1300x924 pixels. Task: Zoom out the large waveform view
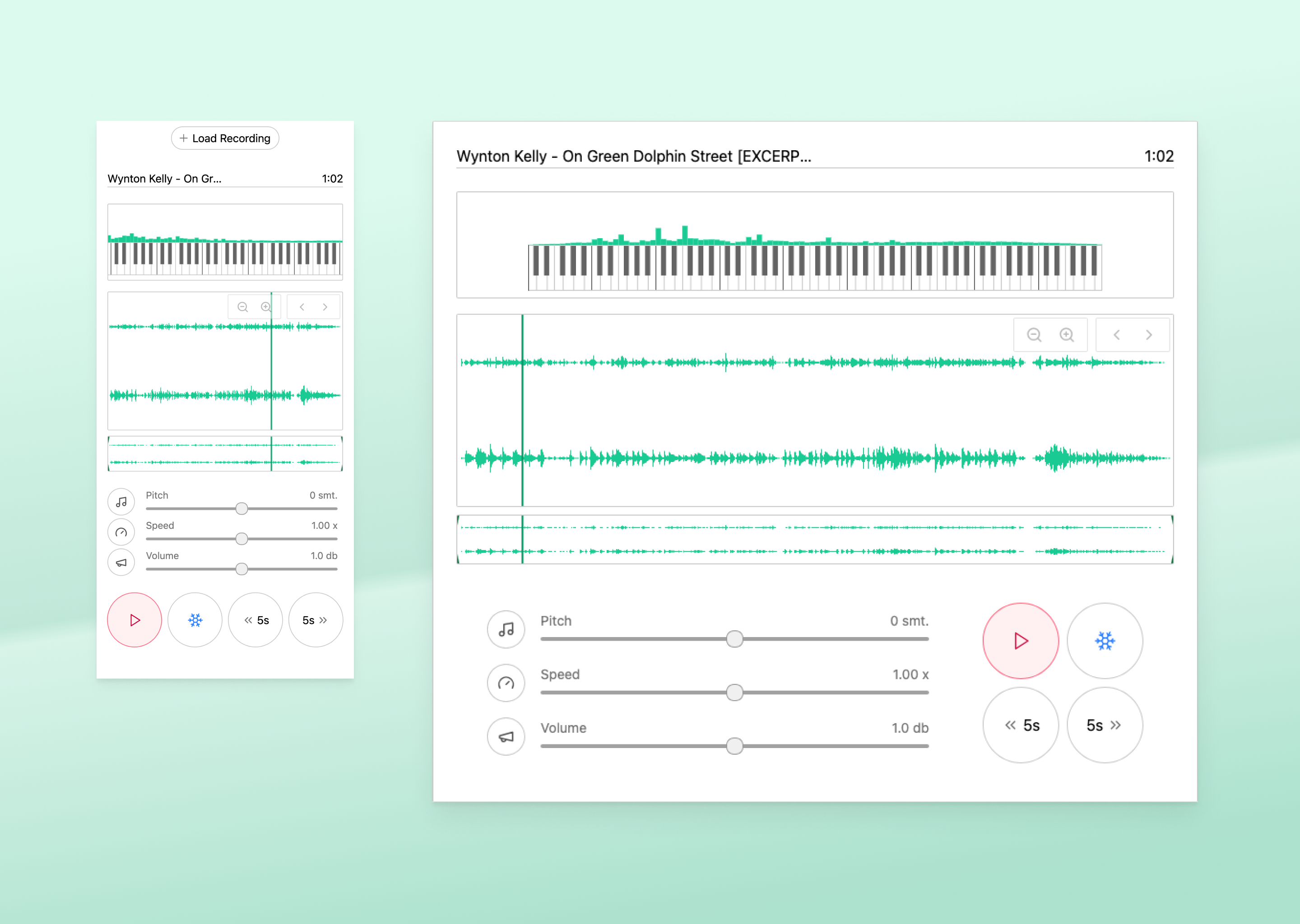click(x=1034, y=335)
